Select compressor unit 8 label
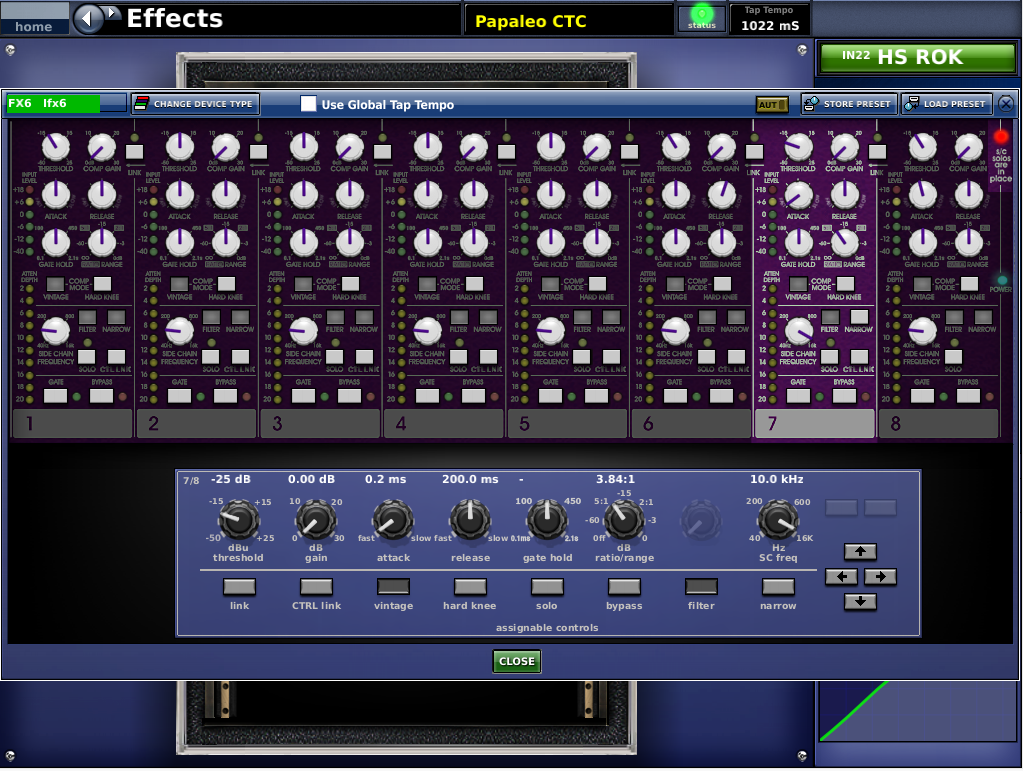 coord(938,424)
